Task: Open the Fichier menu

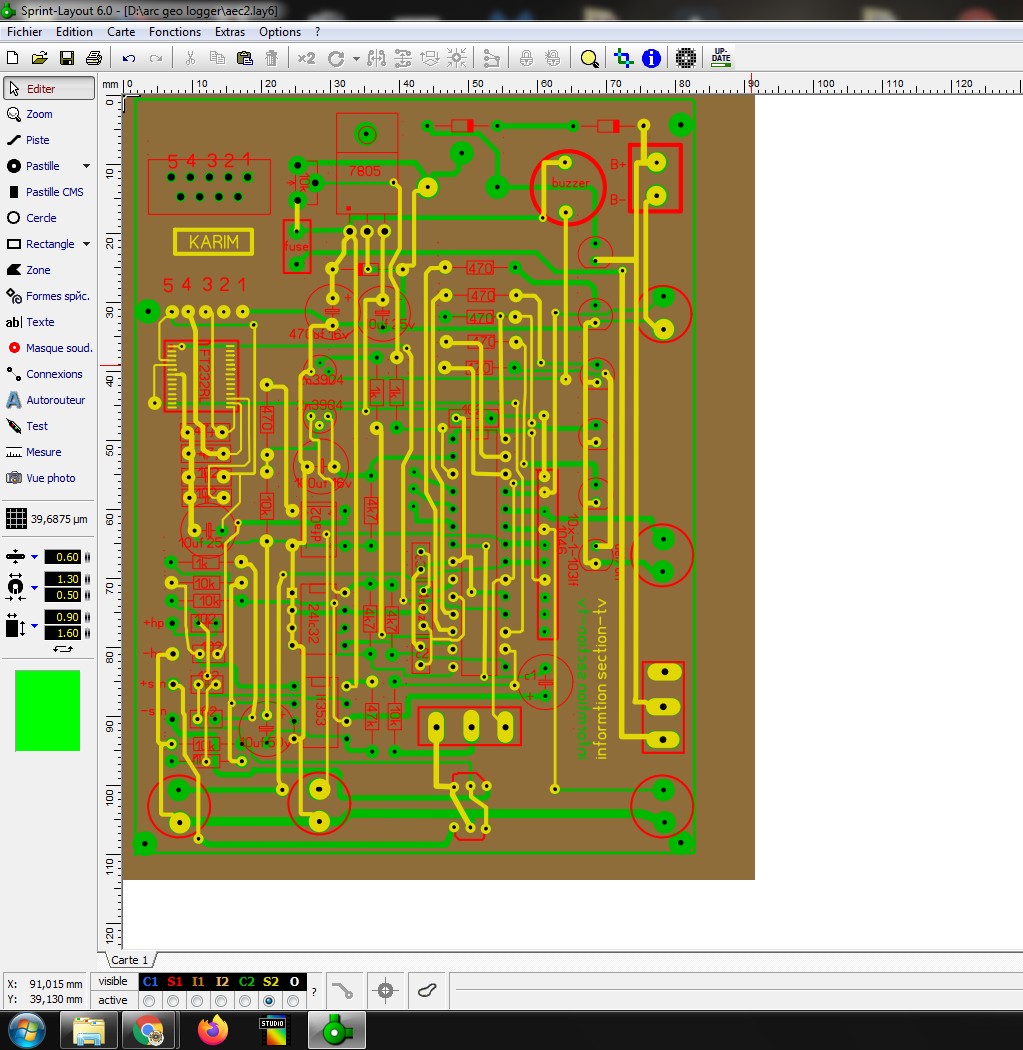Action: point(24,31)
